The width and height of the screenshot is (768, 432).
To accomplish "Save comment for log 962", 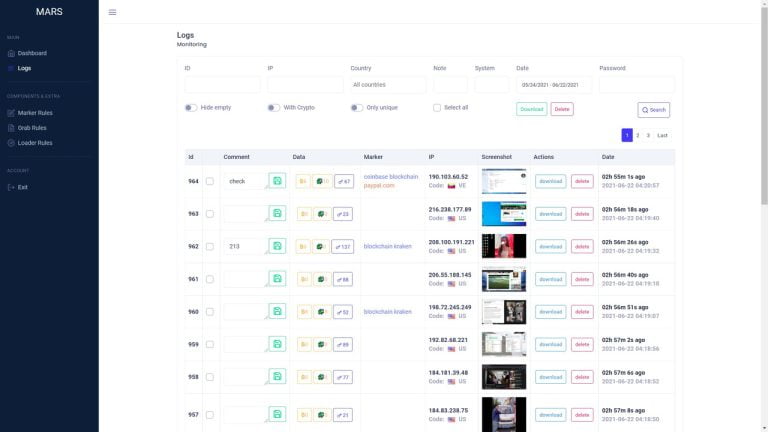I will (277, 246).
